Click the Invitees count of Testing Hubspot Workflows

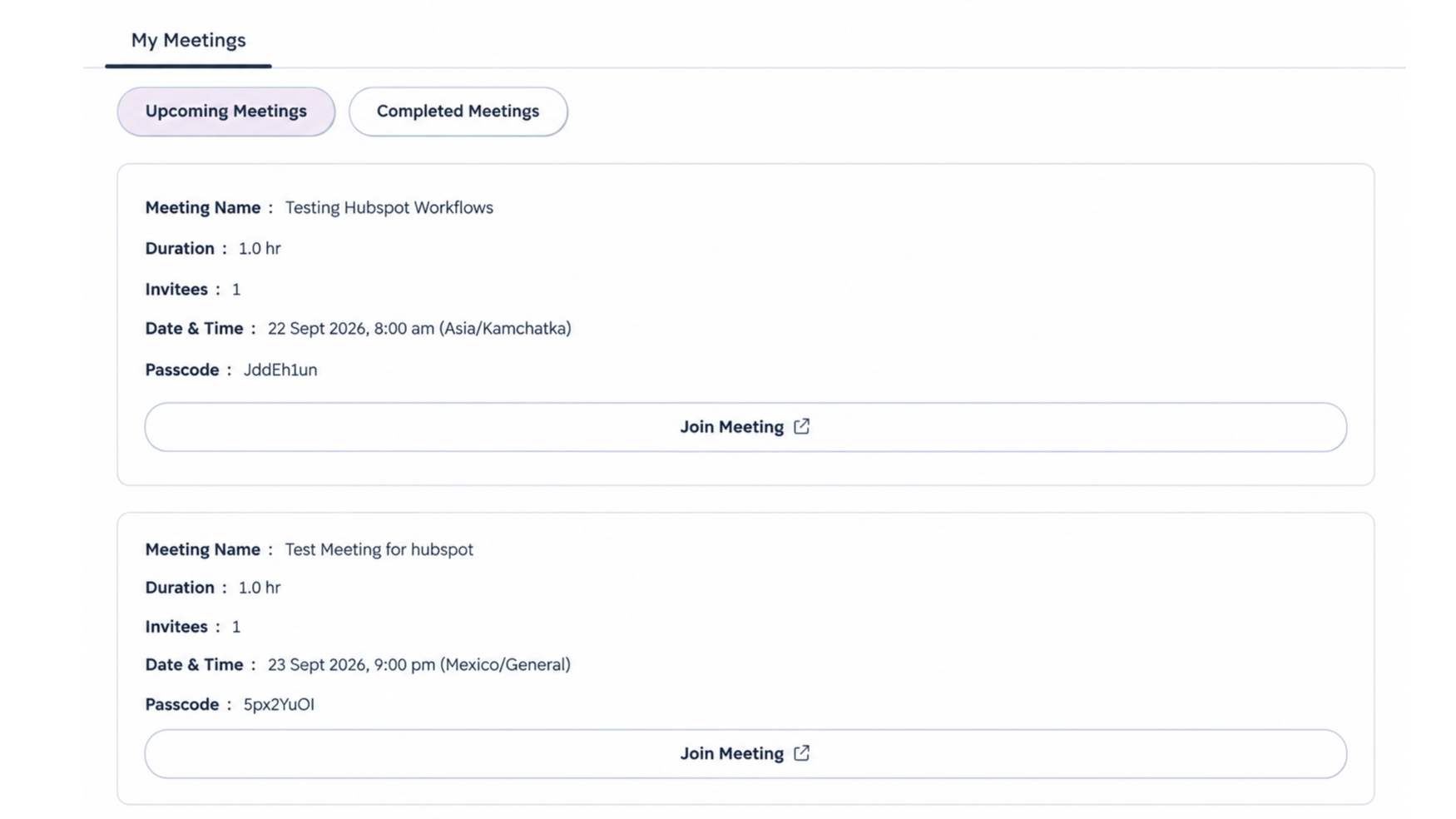(x=236, y=290)
